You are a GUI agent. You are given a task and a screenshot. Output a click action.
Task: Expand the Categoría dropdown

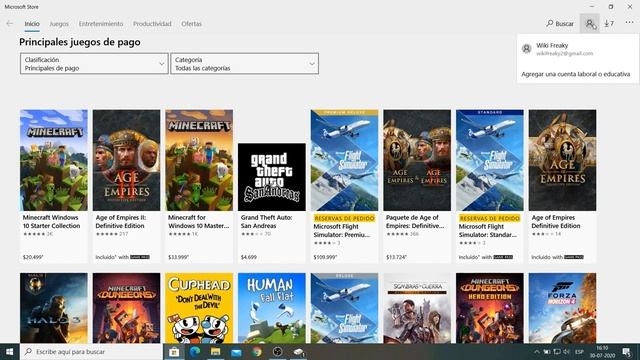pyautogui.click(x=244, y=64)
